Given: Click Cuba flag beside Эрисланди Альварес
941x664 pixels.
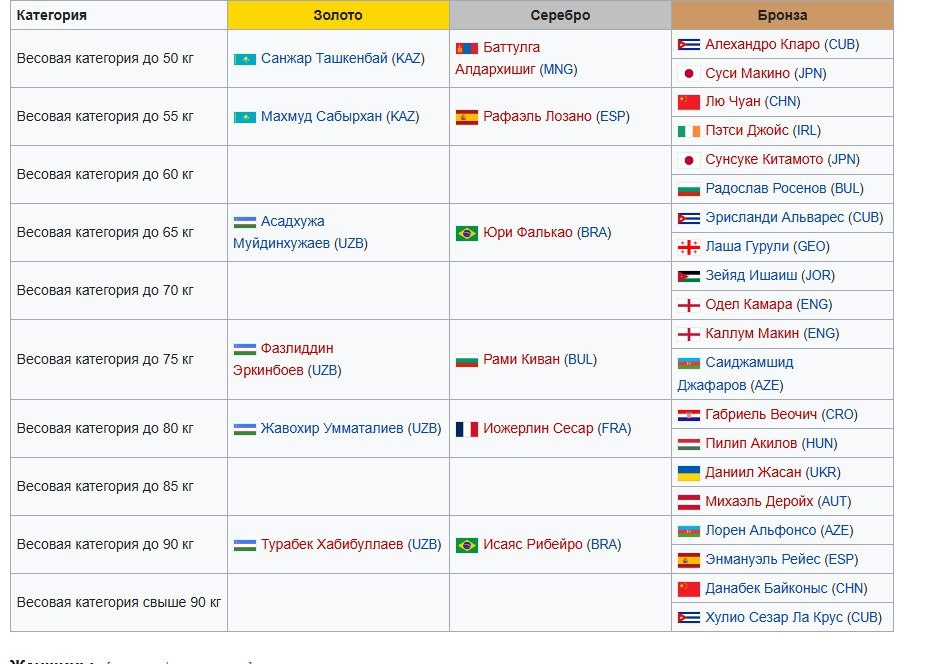Looking at the screenshot, I should coord(688,218).
